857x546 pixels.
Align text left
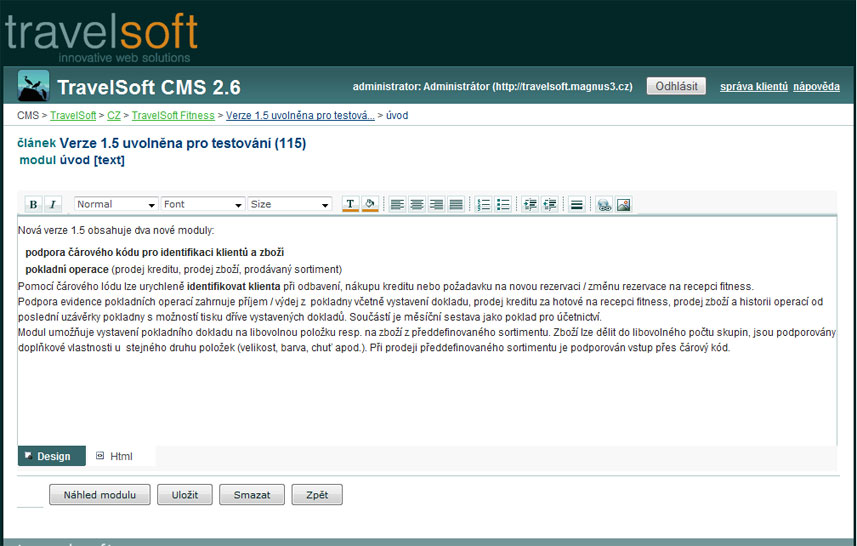pyautogui.click(x=397, y=204)
